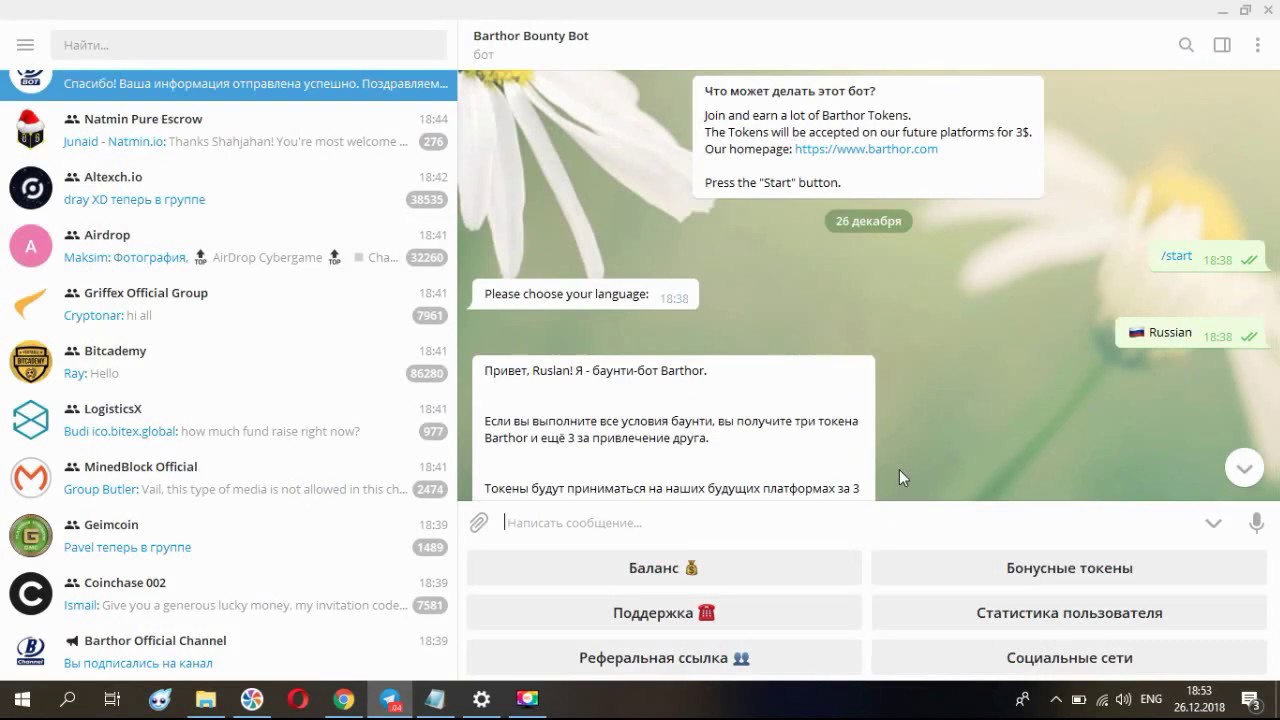The image size is (1280, 720).
Task: Open File Explorer from the taskbar
Action: [x=206, y=700]
